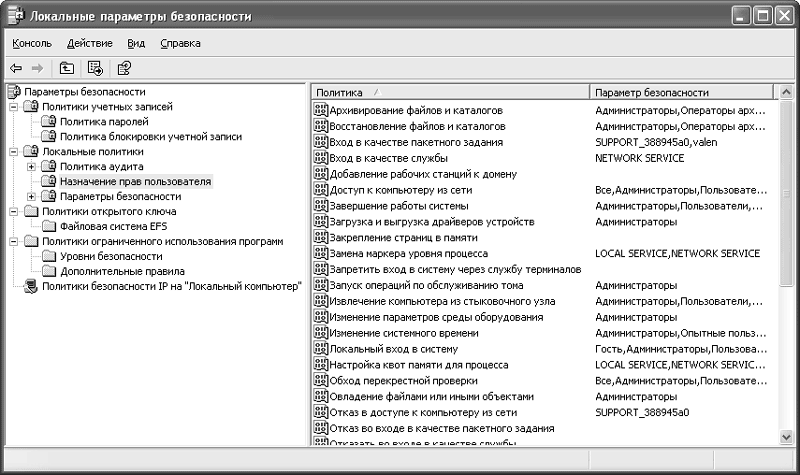800x475 pixels.
Task: Collapse the Политики учетных записей node
Action: [x=14, y=107]
